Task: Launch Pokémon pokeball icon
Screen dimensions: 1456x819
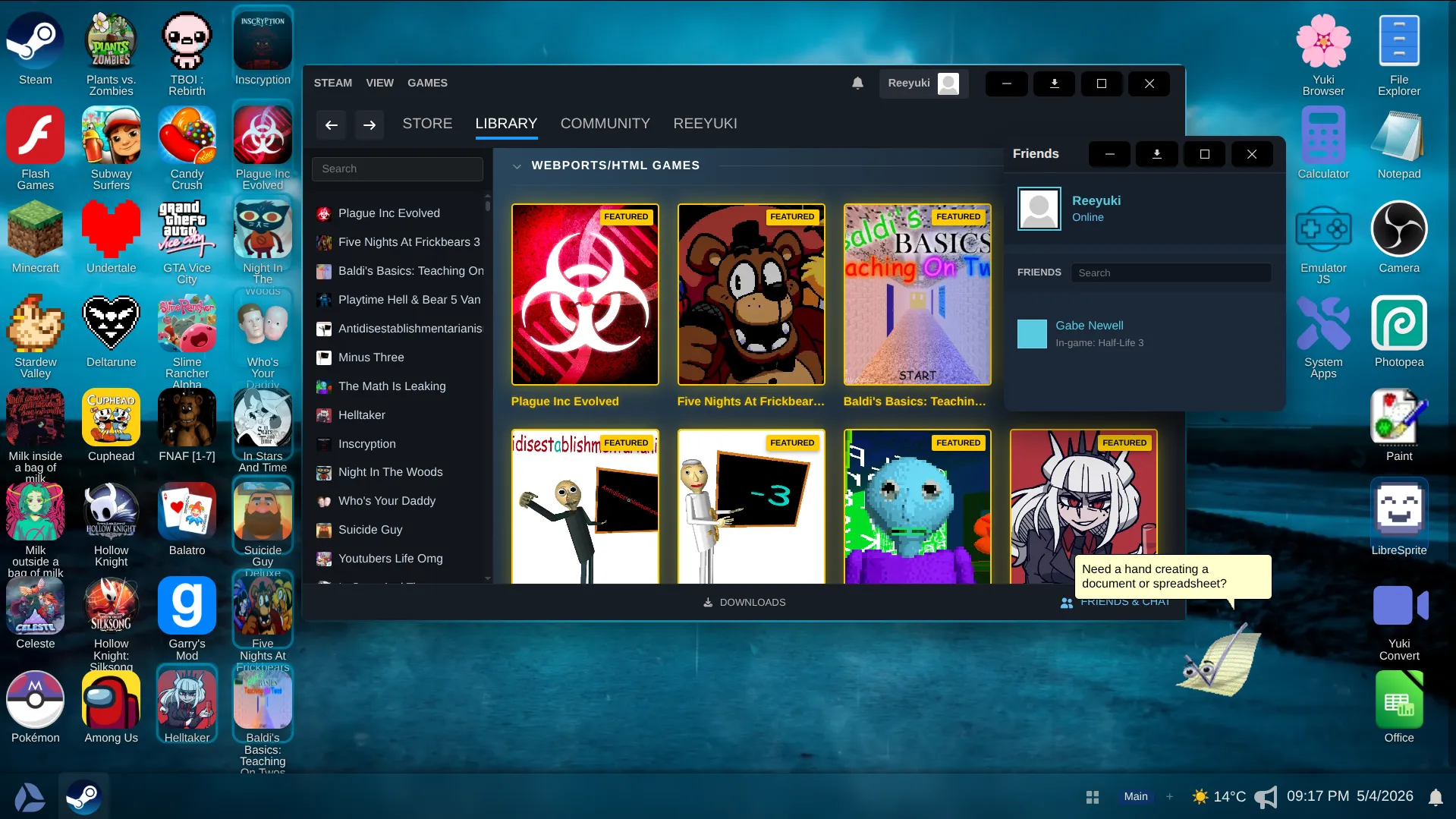Action: coord(35,699)
